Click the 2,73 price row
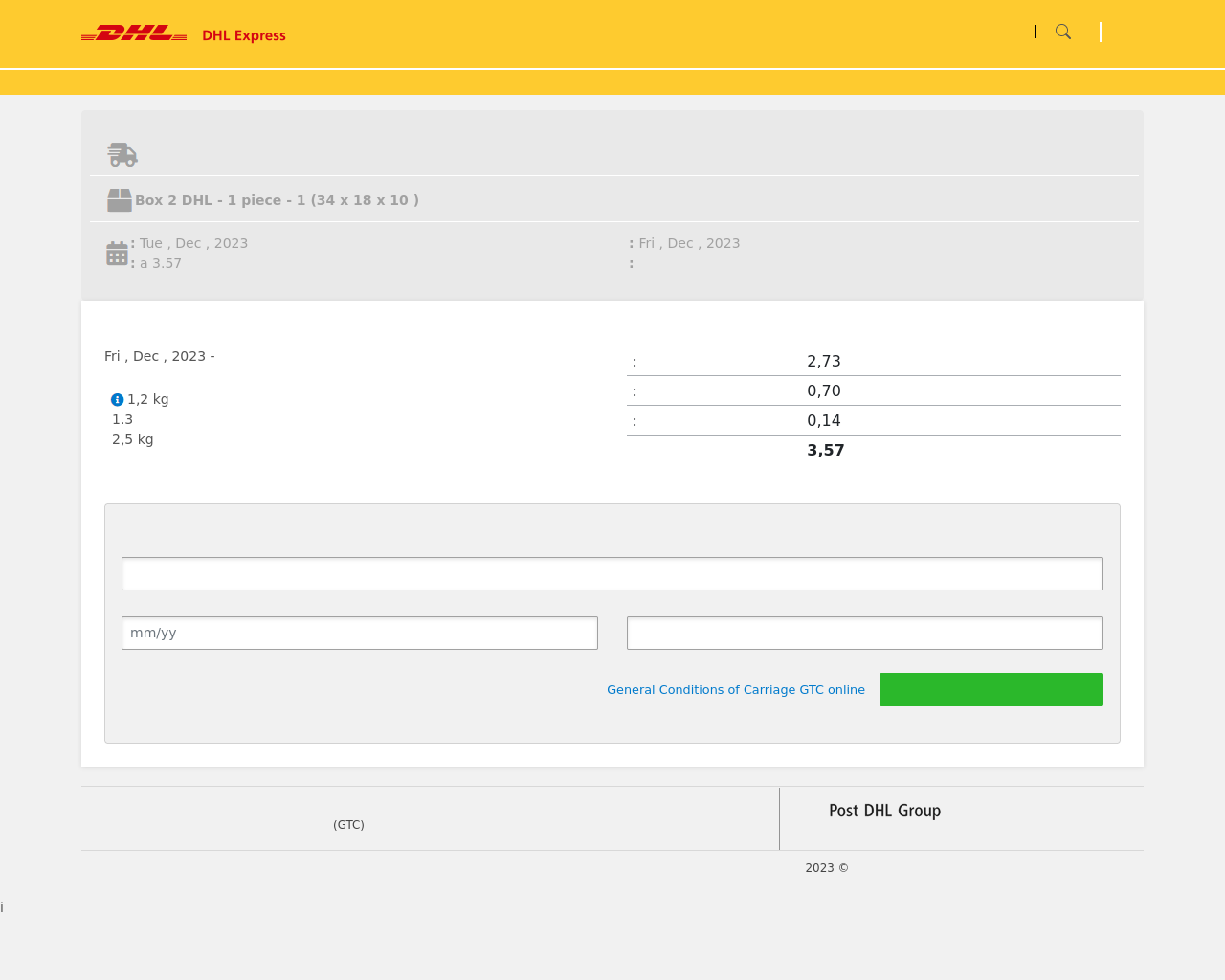 (x=823, y=361)
